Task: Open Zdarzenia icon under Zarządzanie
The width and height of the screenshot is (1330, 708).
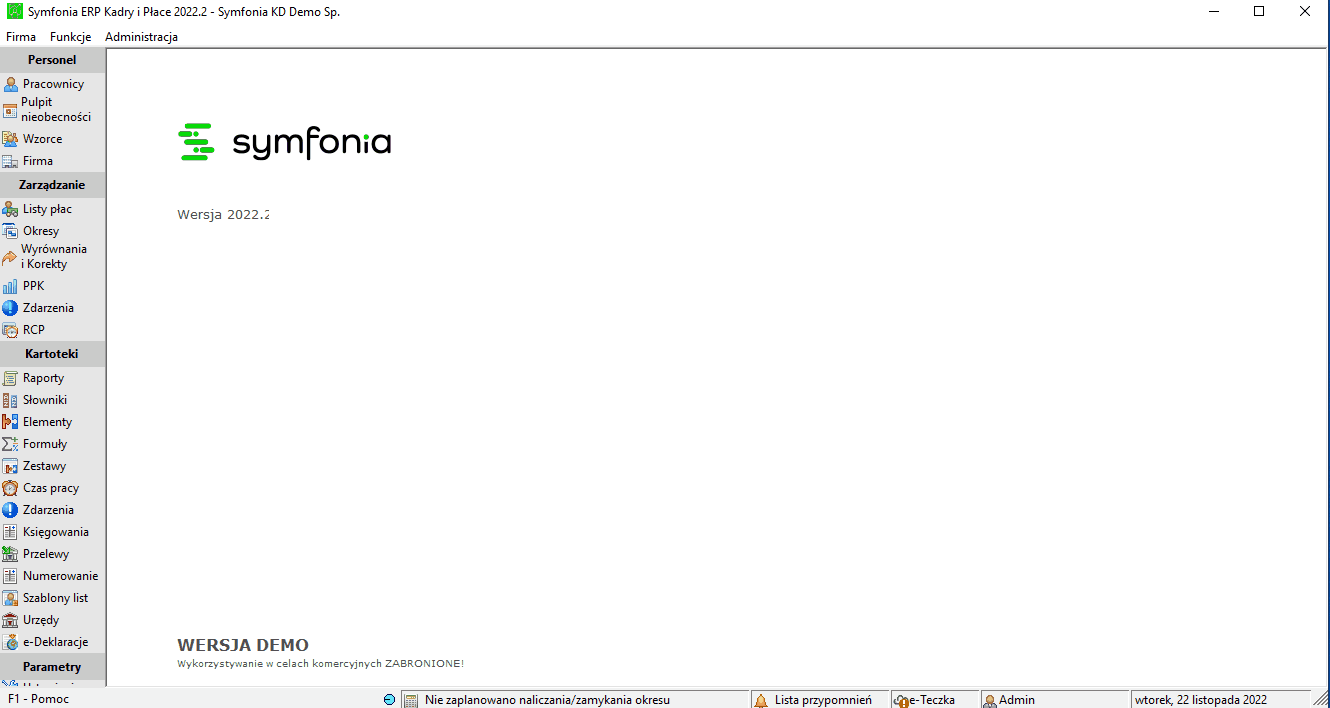Action: pos(11,308)
